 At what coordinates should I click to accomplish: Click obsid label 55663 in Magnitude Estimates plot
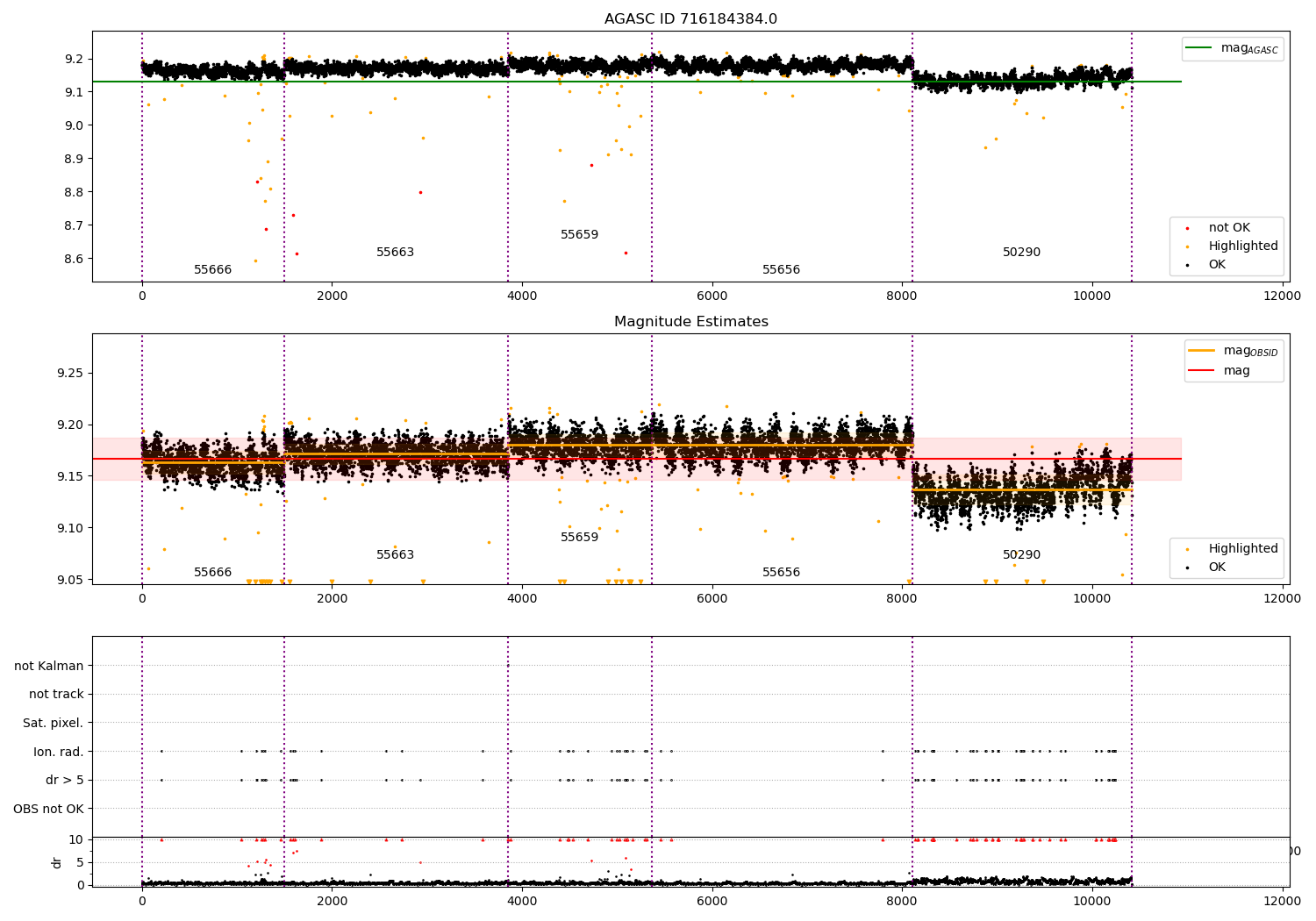coord(395,555)
